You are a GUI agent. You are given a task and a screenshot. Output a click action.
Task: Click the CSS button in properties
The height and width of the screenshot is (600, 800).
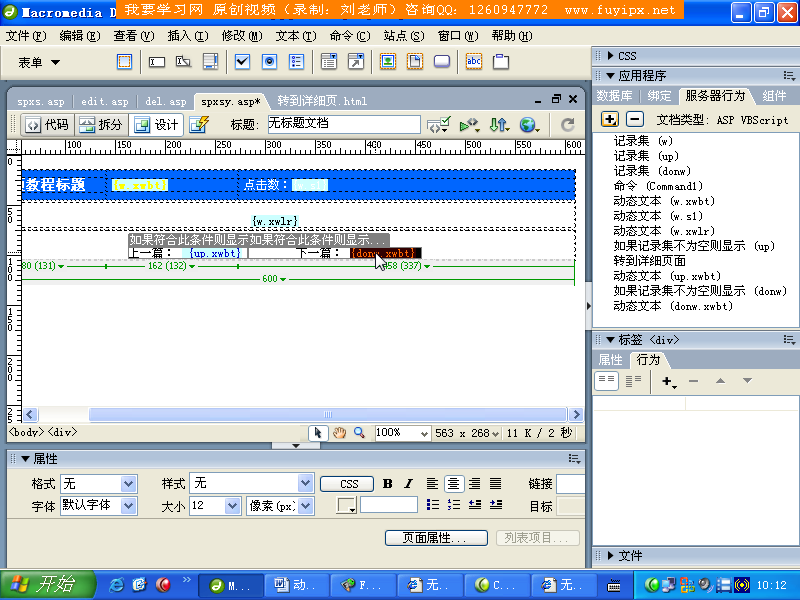click(x=349, y=484)
